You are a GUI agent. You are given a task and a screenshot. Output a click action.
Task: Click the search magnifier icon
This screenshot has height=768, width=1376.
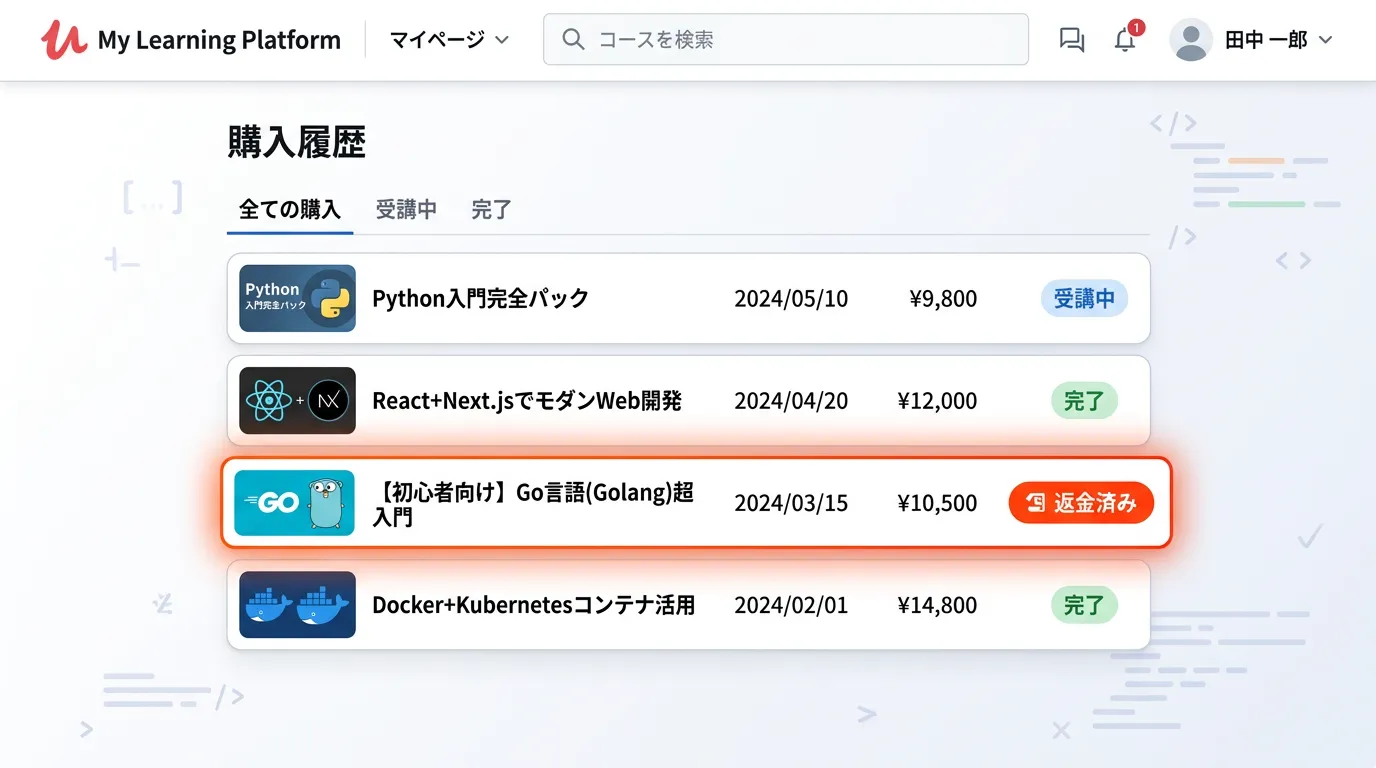(573, 40)
